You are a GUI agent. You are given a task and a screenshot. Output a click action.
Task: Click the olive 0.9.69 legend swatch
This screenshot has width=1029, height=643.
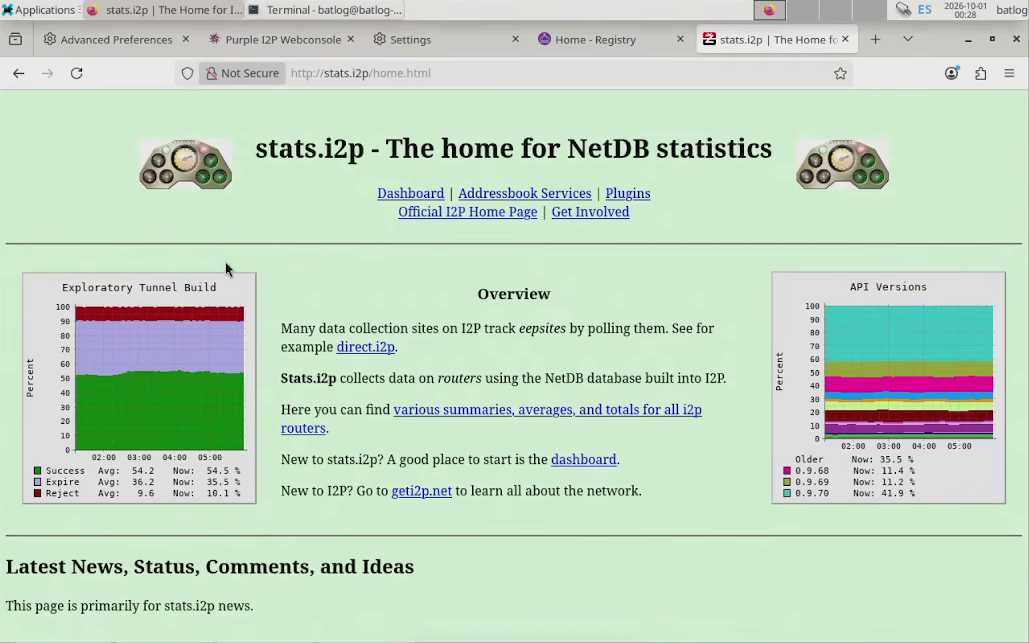coord(787,482)
